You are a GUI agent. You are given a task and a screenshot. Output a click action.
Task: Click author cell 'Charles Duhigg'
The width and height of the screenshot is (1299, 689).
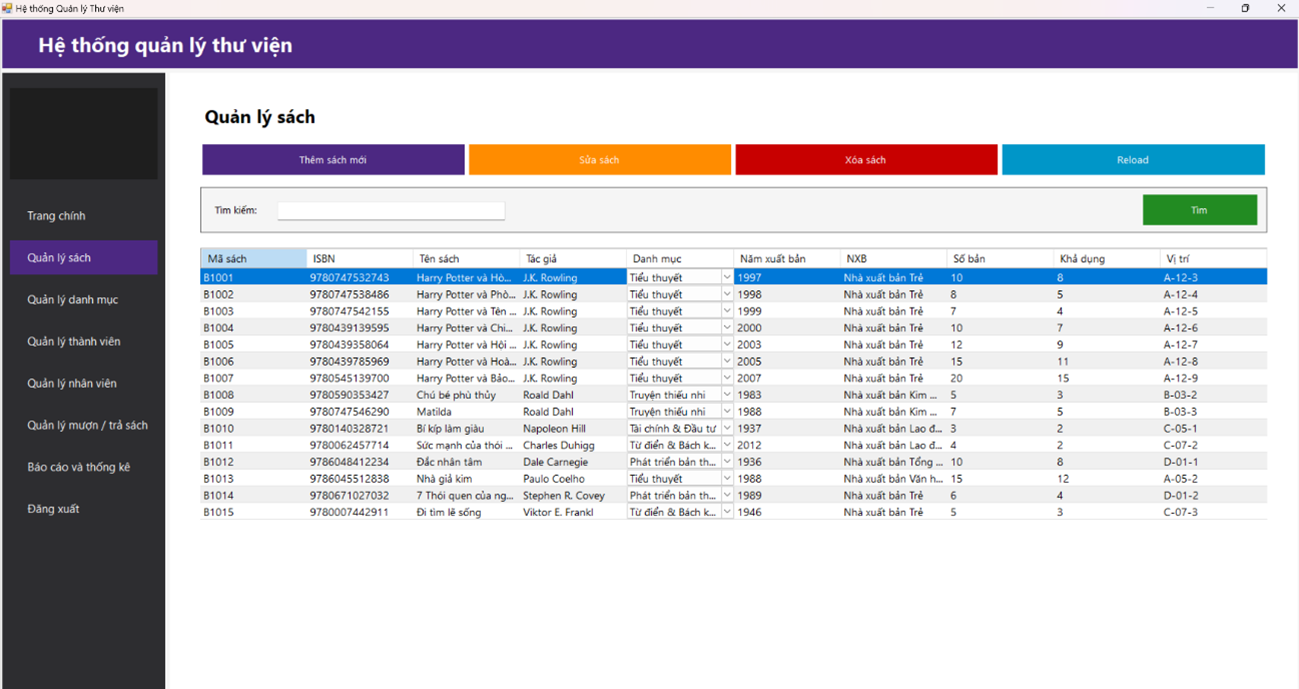[x=573, y=445]
